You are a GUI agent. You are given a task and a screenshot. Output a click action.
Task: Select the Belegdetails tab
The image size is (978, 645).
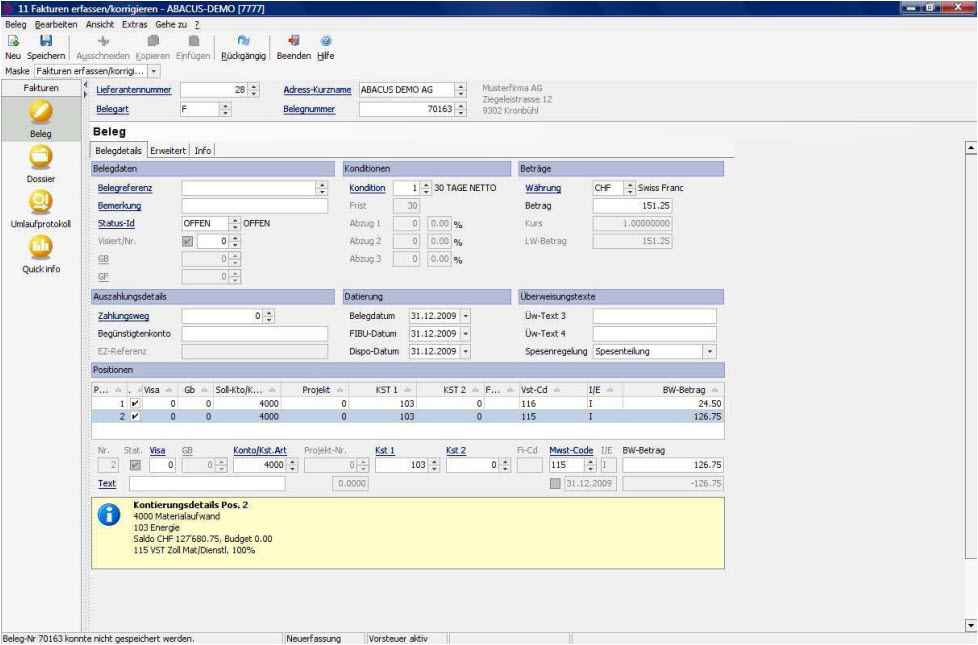[119, 150]
